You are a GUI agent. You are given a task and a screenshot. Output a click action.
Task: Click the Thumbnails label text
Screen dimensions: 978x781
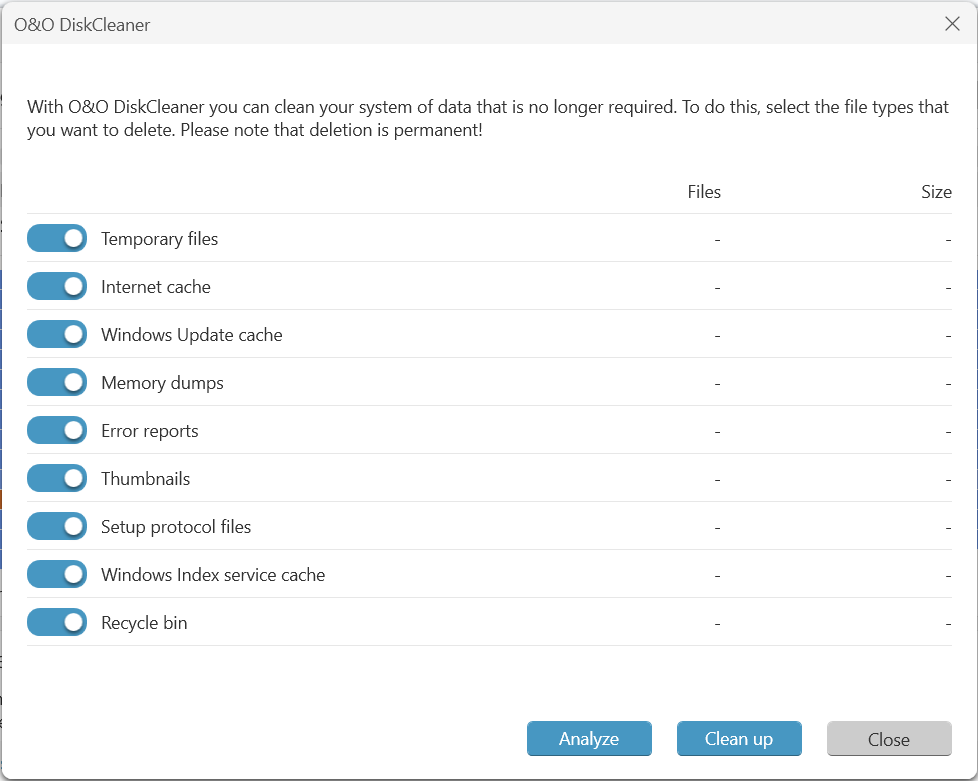pos(145,479)
